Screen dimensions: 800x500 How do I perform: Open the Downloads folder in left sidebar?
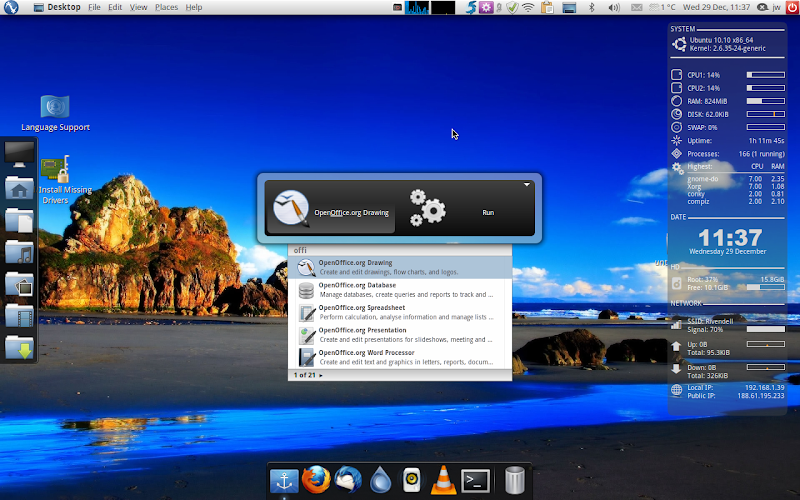tap(19, 348)
